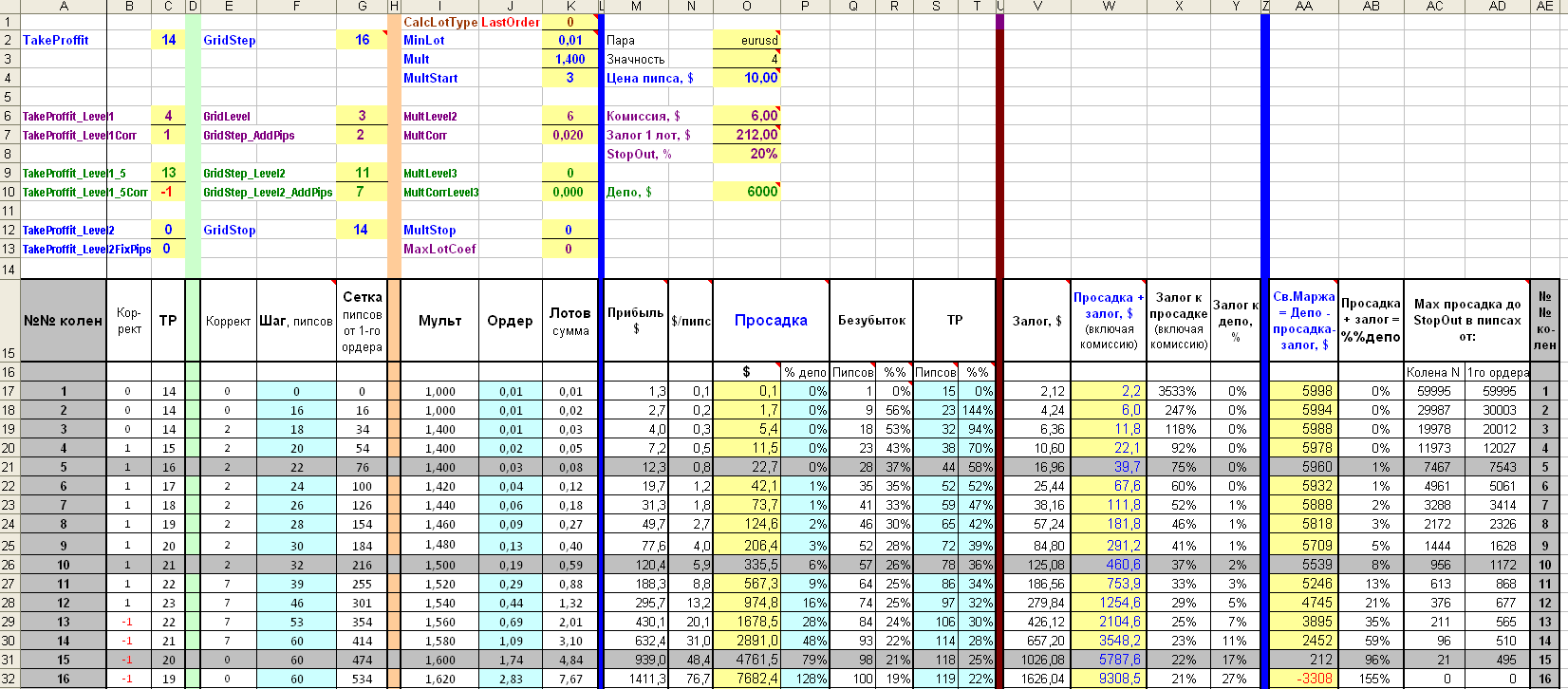The image size is (1568, 689).
Task: Click drawdown cell value 7682,4
Action: pyautogui.click(x=747, y=680)
